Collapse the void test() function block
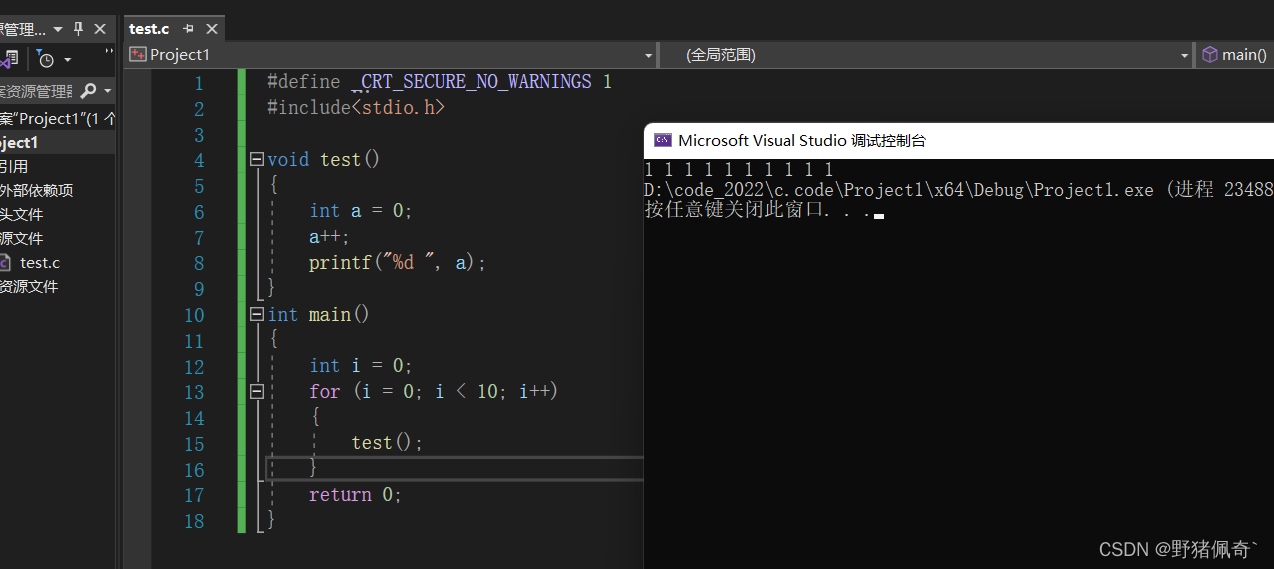Screen dimensions: 1274x569 coord(257,159)
